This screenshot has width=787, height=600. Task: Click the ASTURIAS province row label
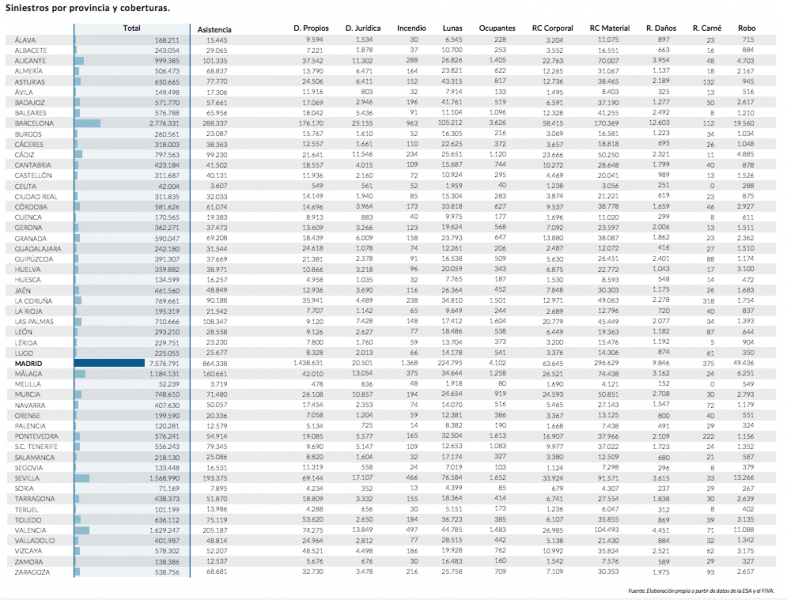click(30, 82)
